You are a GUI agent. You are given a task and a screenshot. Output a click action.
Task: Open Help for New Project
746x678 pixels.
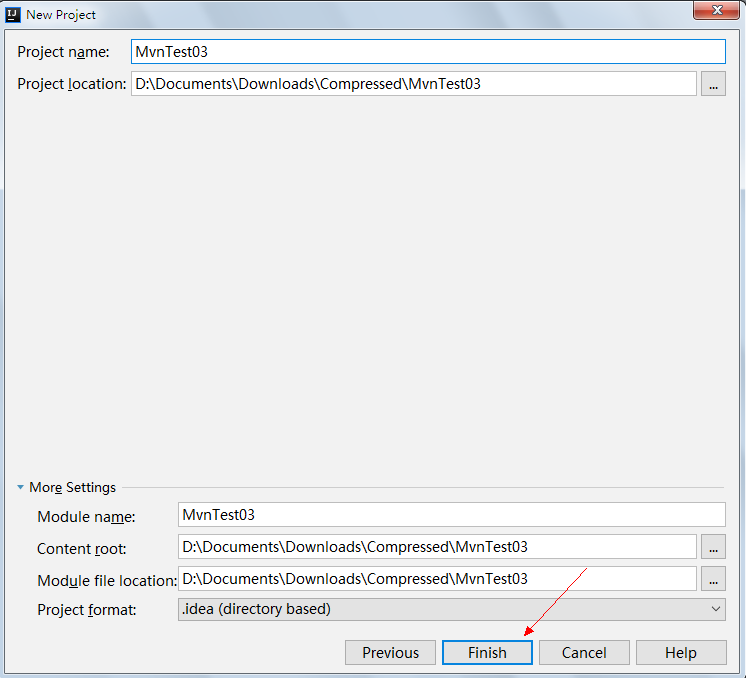pyautogui.click(x=681, y=652)
